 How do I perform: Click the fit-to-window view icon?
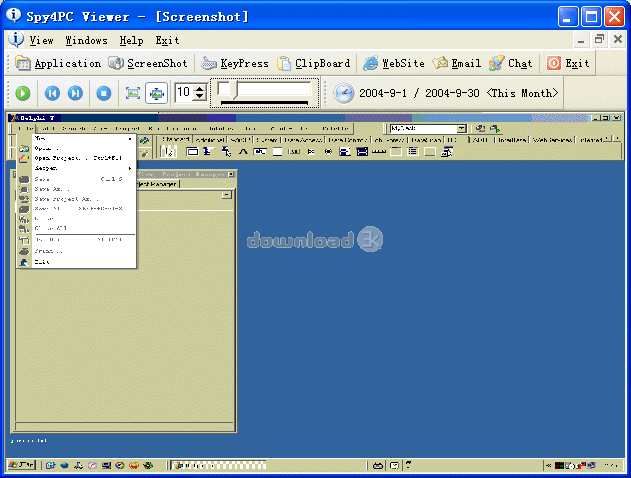[132, 93]
